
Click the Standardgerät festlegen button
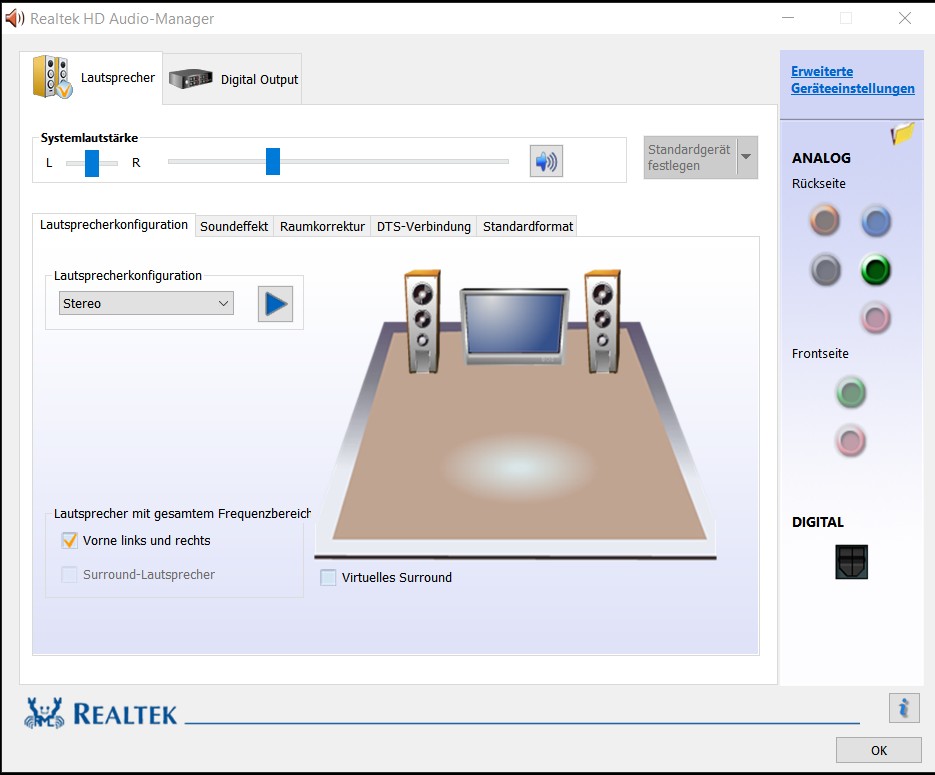(x=690, y=157)
